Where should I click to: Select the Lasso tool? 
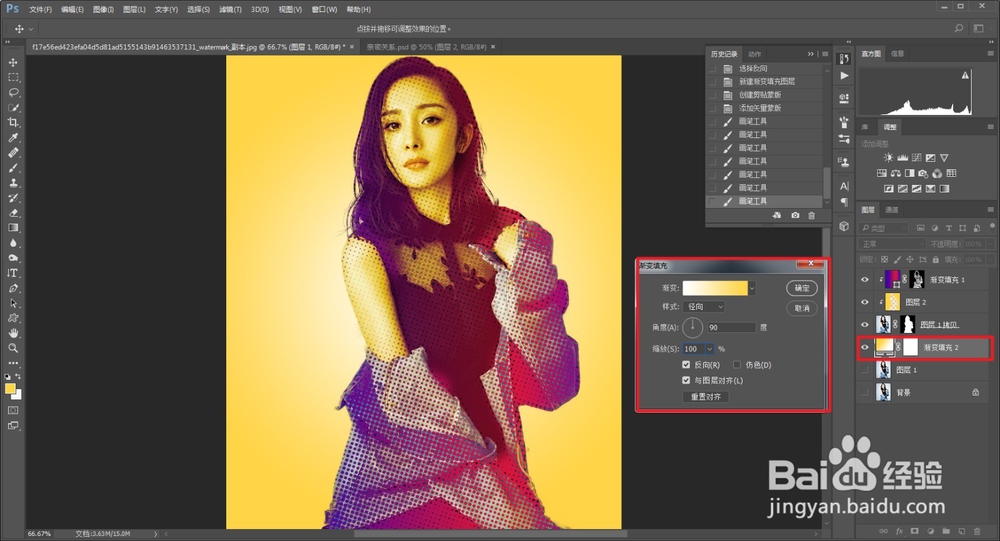click(x=13, y=93)
